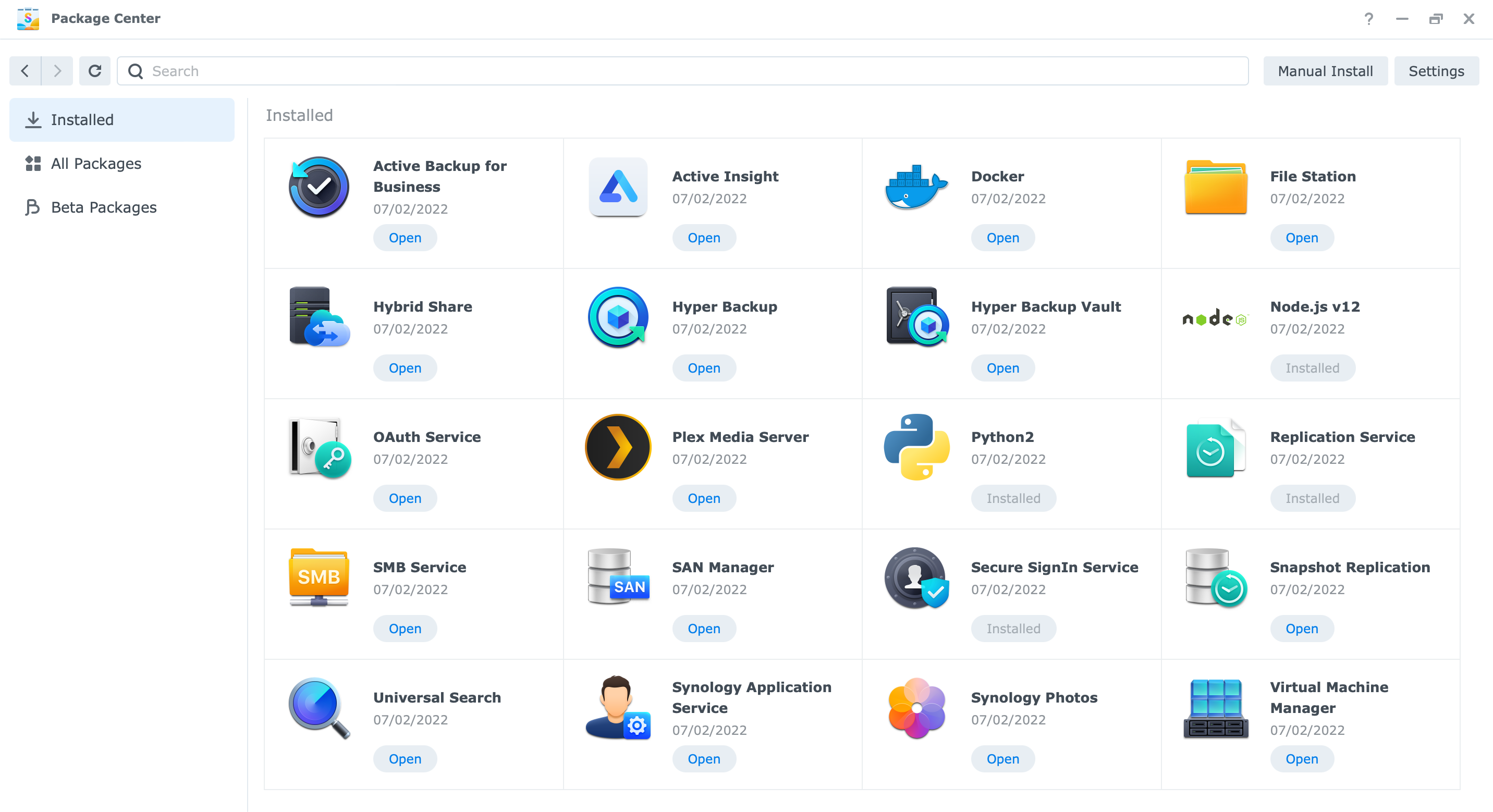
Task: Open Docker via its Open button
Action: click(1002, 238)
